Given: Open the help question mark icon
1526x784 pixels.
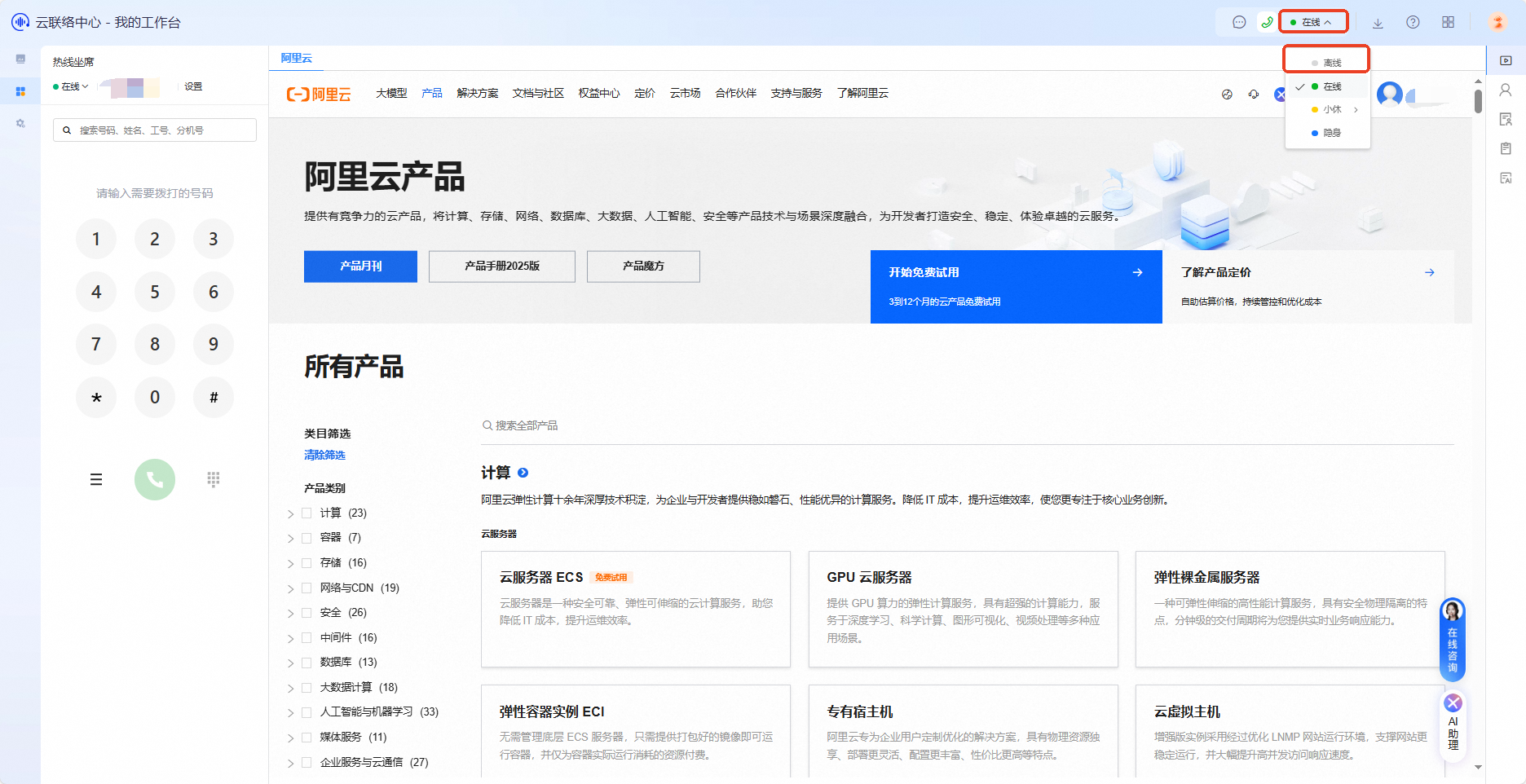Looking at the screenshot, I should pyautogui.click(x=1413, y=22).
